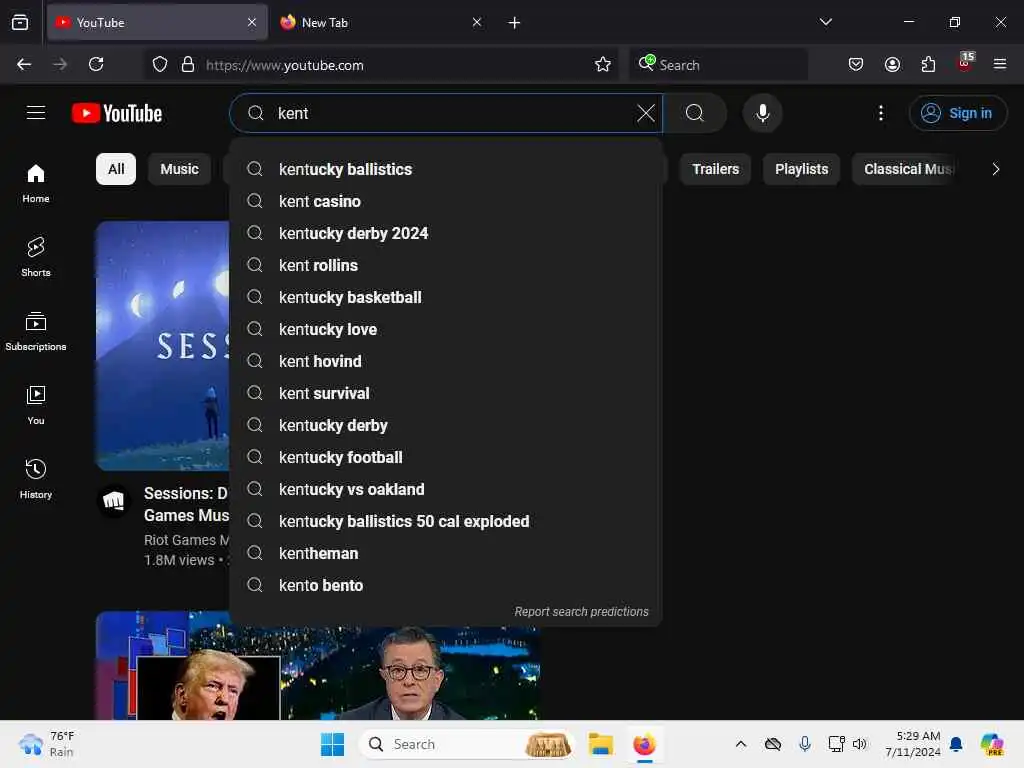
Task: Go to Home in the sidebar
Action: 36,184
